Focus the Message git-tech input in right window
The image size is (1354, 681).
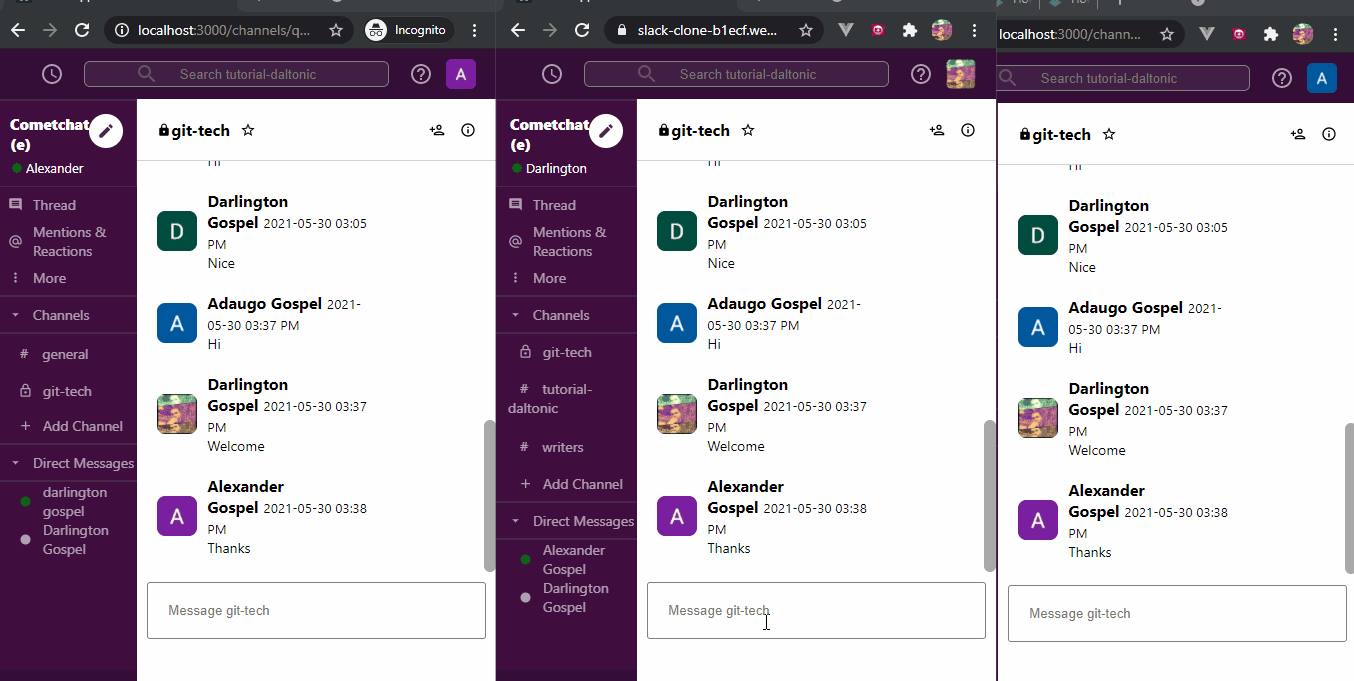(x=1177, y=614)
